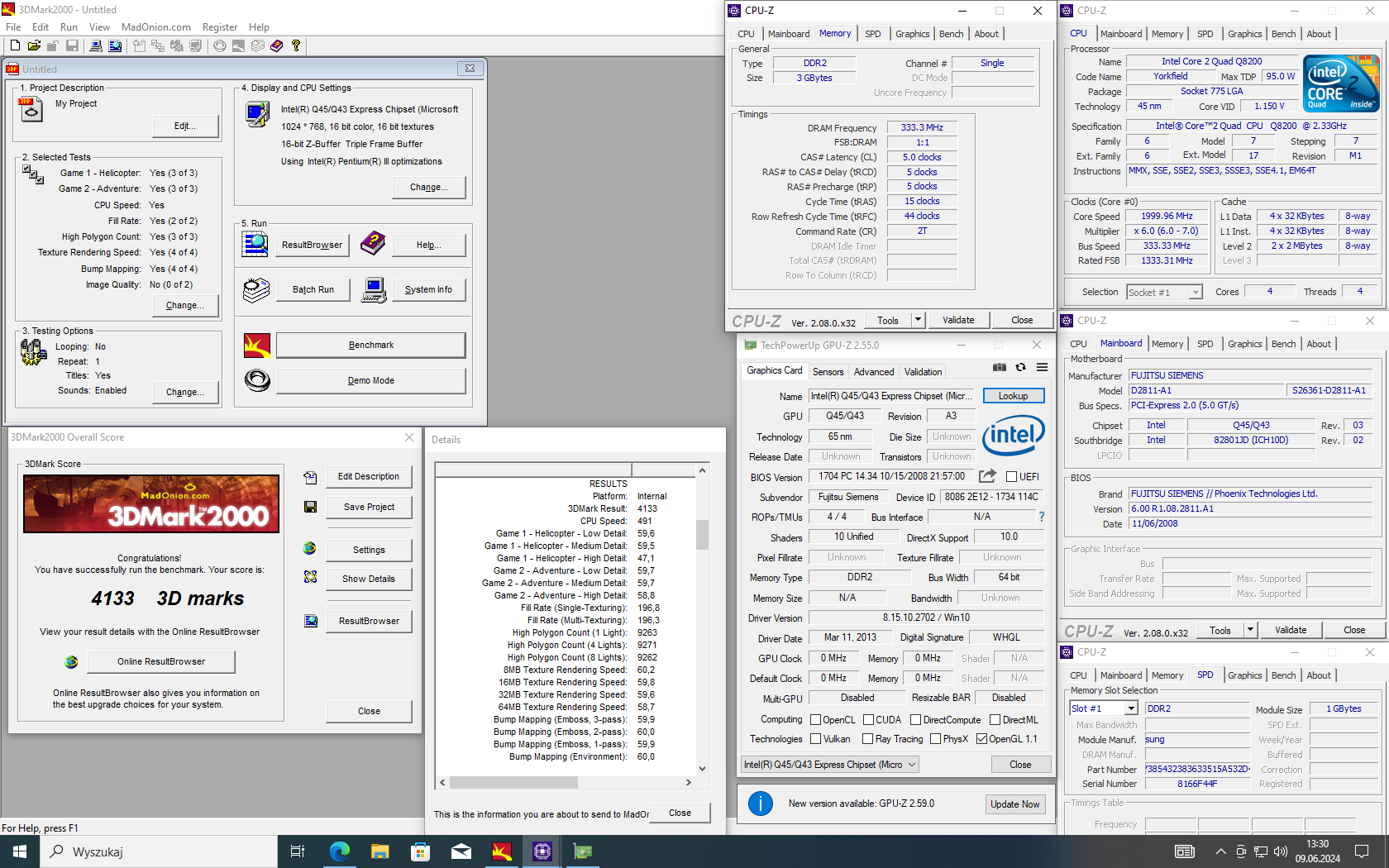Click the GPU-Z refresh icon
This screenshot has height=868, width=1389.
pos(1021,367)
